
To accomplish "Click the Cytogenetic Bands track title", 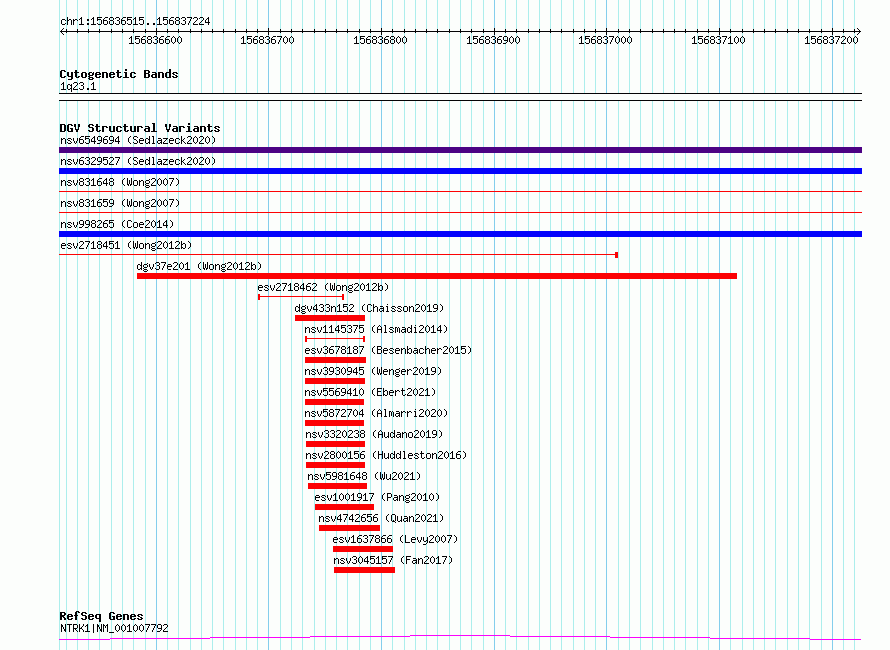I will (x=119, y=74).
